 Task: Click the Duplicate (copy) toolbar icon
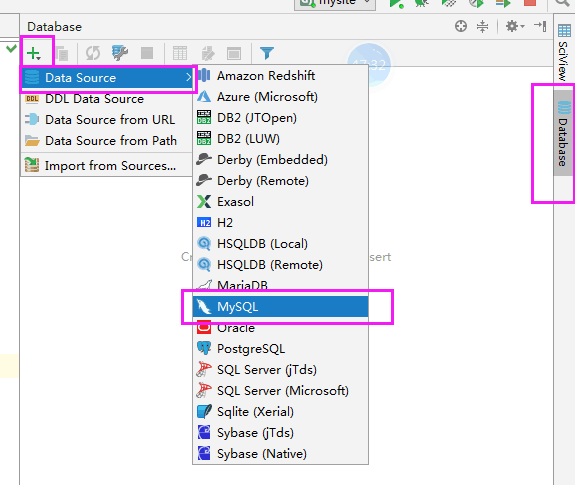[62, 54]
